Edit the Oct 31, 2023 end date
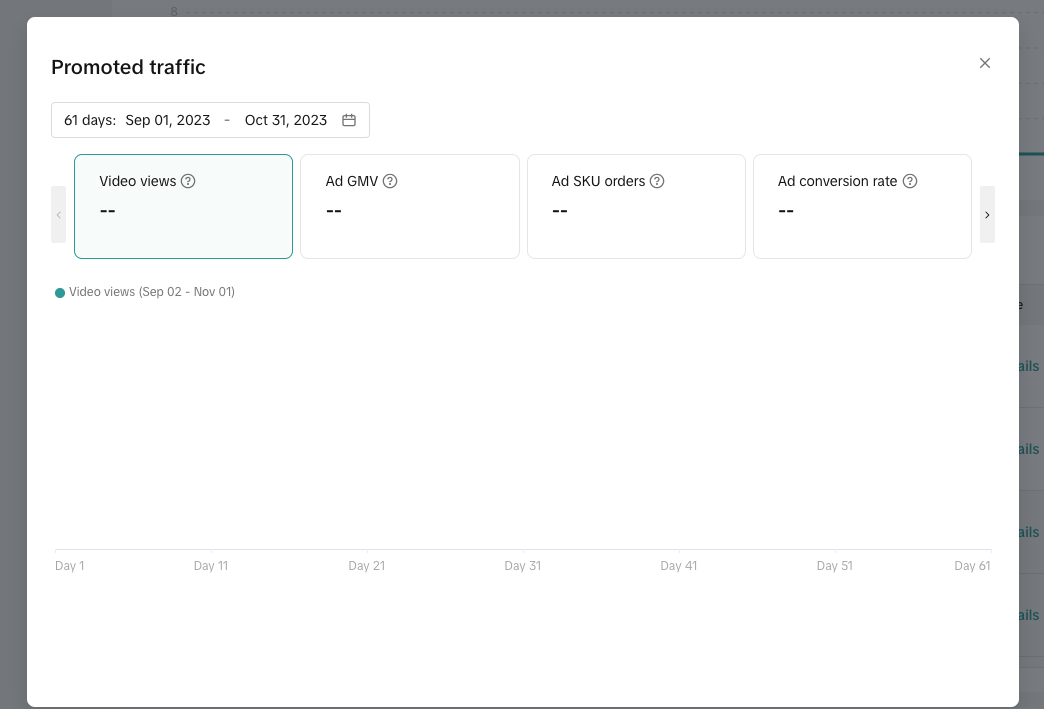This screenshot has width=1044, height=709. pyautogui.click(x=286, y=120)
